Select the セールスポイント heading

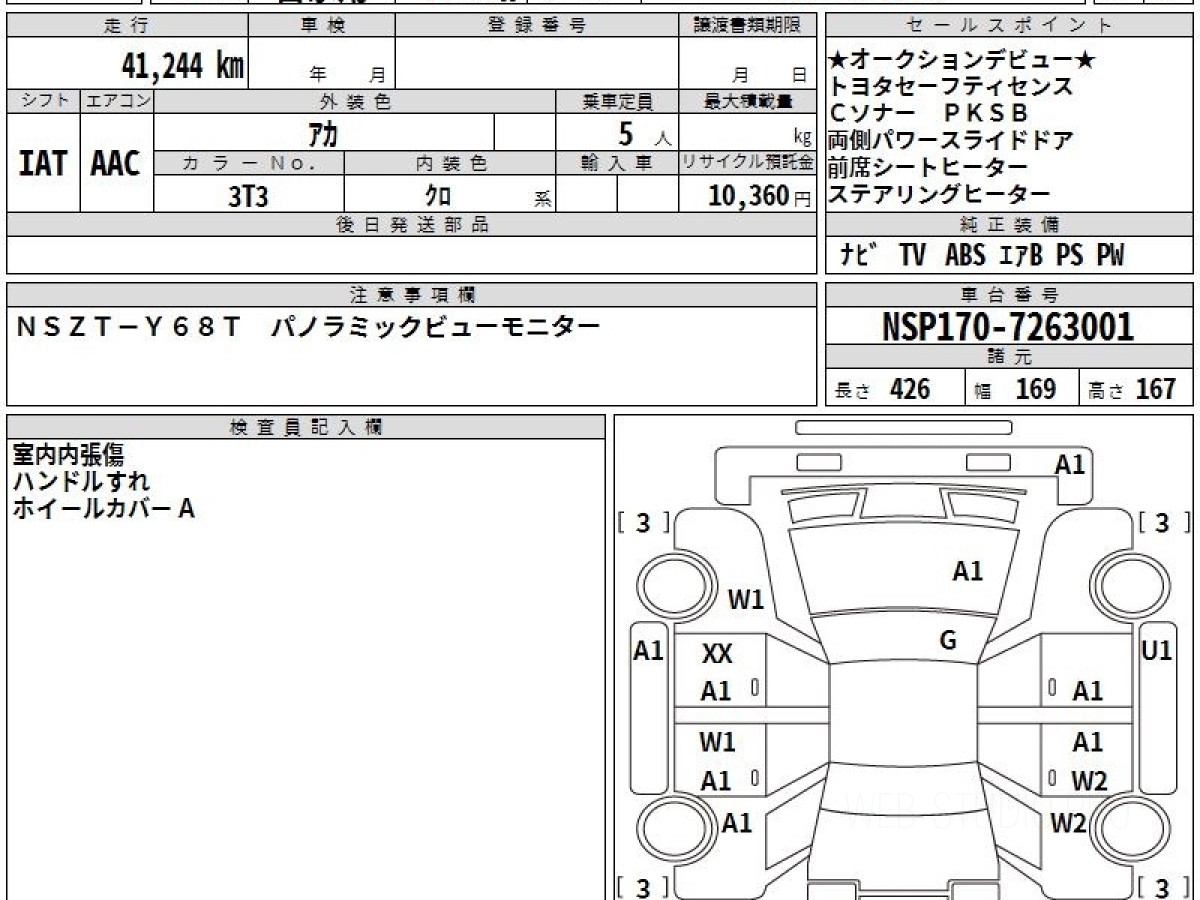tap(1010, 26)
